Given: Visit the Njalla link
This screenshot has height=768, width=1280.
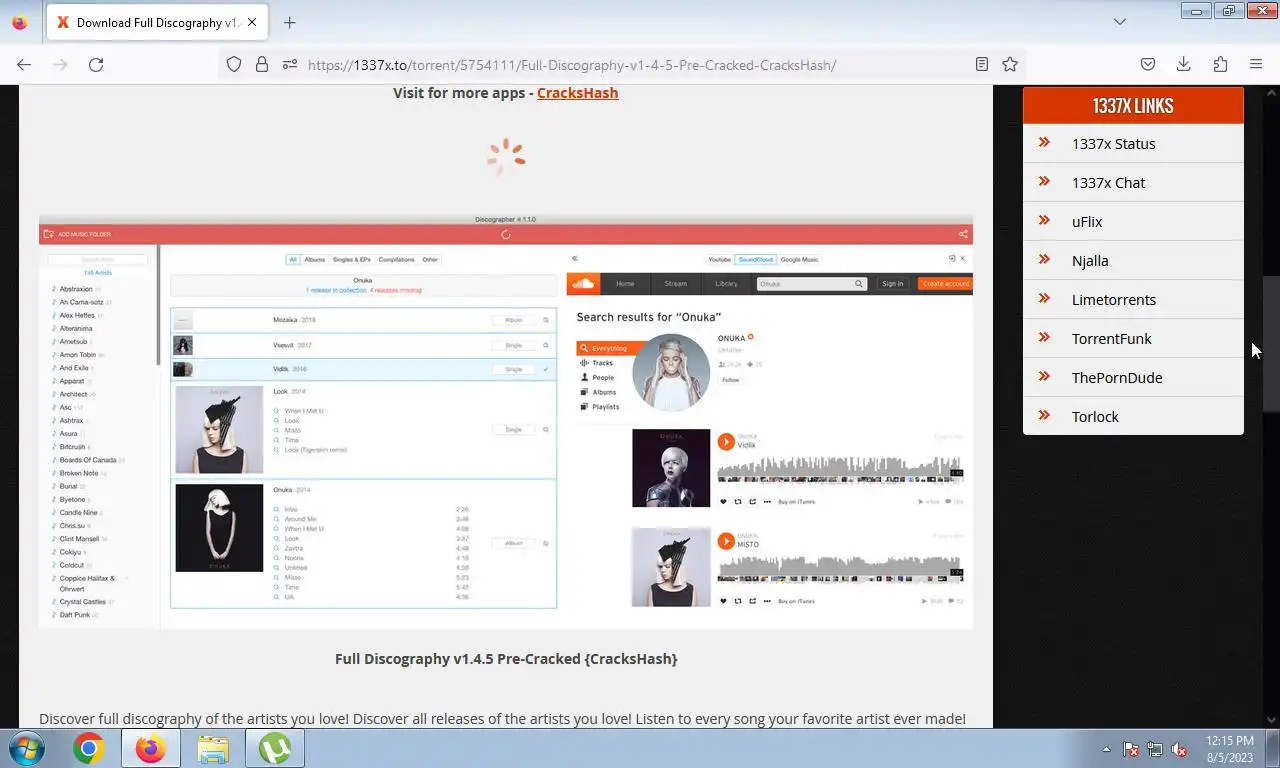Looking at the screenshot, I should (1090, 261).
